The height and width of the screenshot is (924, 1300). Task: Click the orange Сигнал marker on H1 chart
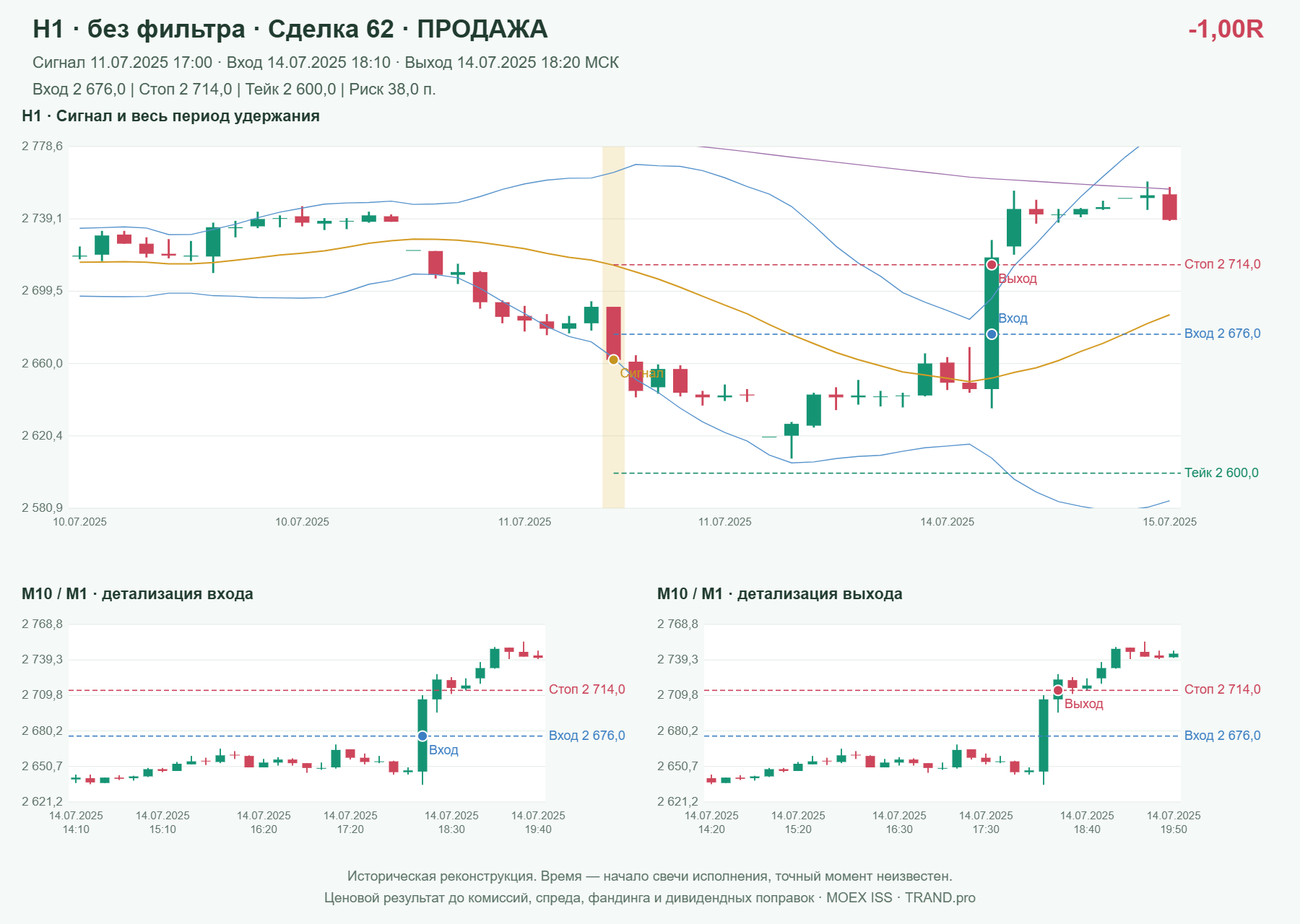point(613,359)
